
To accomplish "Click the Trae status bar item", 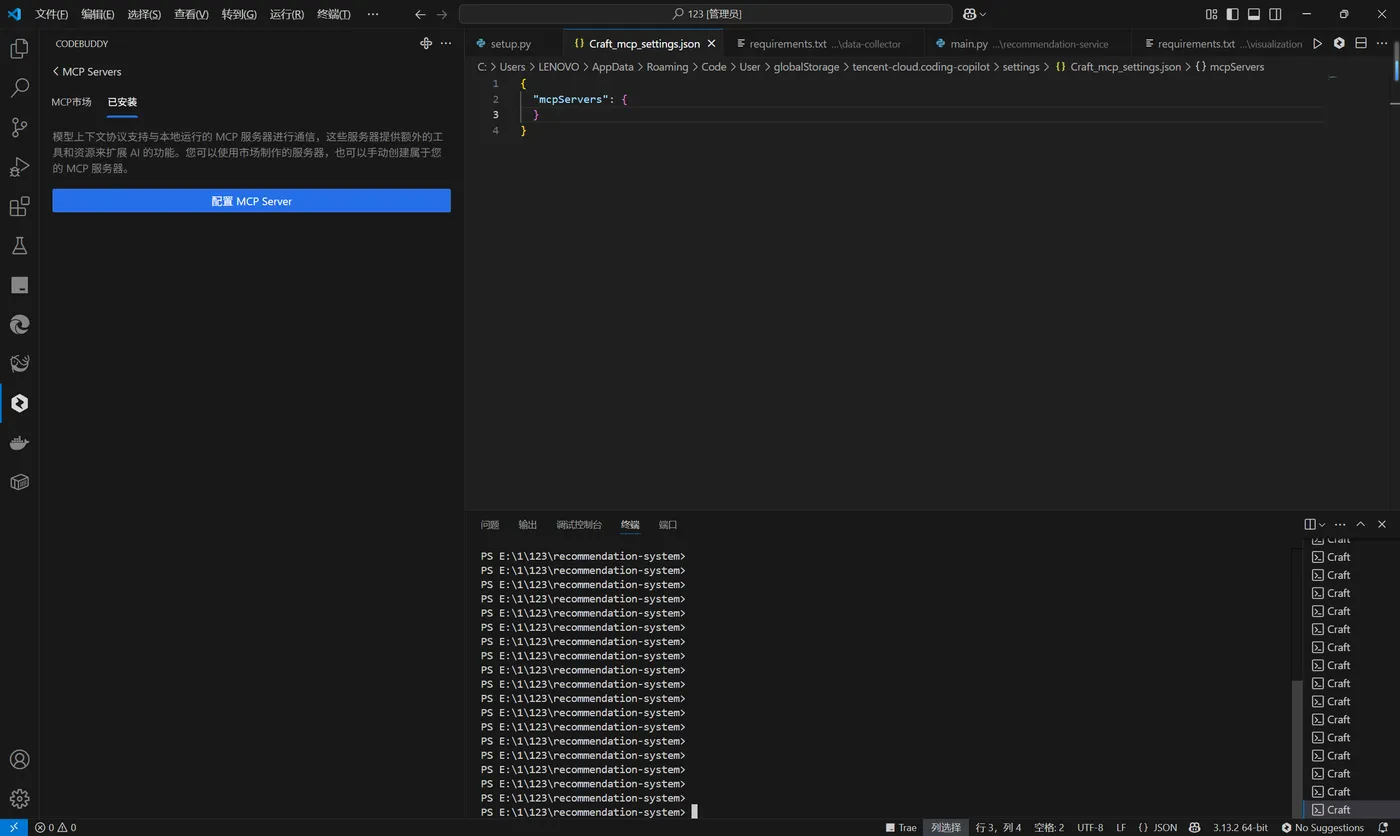I will [x=901, y=827].
